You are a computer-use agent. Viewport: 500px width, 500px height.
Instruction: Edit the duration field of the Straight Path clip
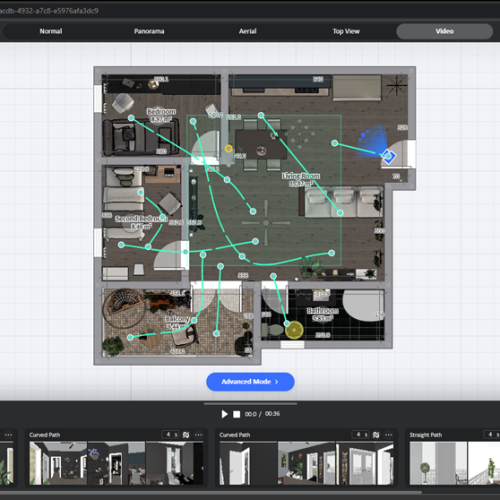pos(492,434)
